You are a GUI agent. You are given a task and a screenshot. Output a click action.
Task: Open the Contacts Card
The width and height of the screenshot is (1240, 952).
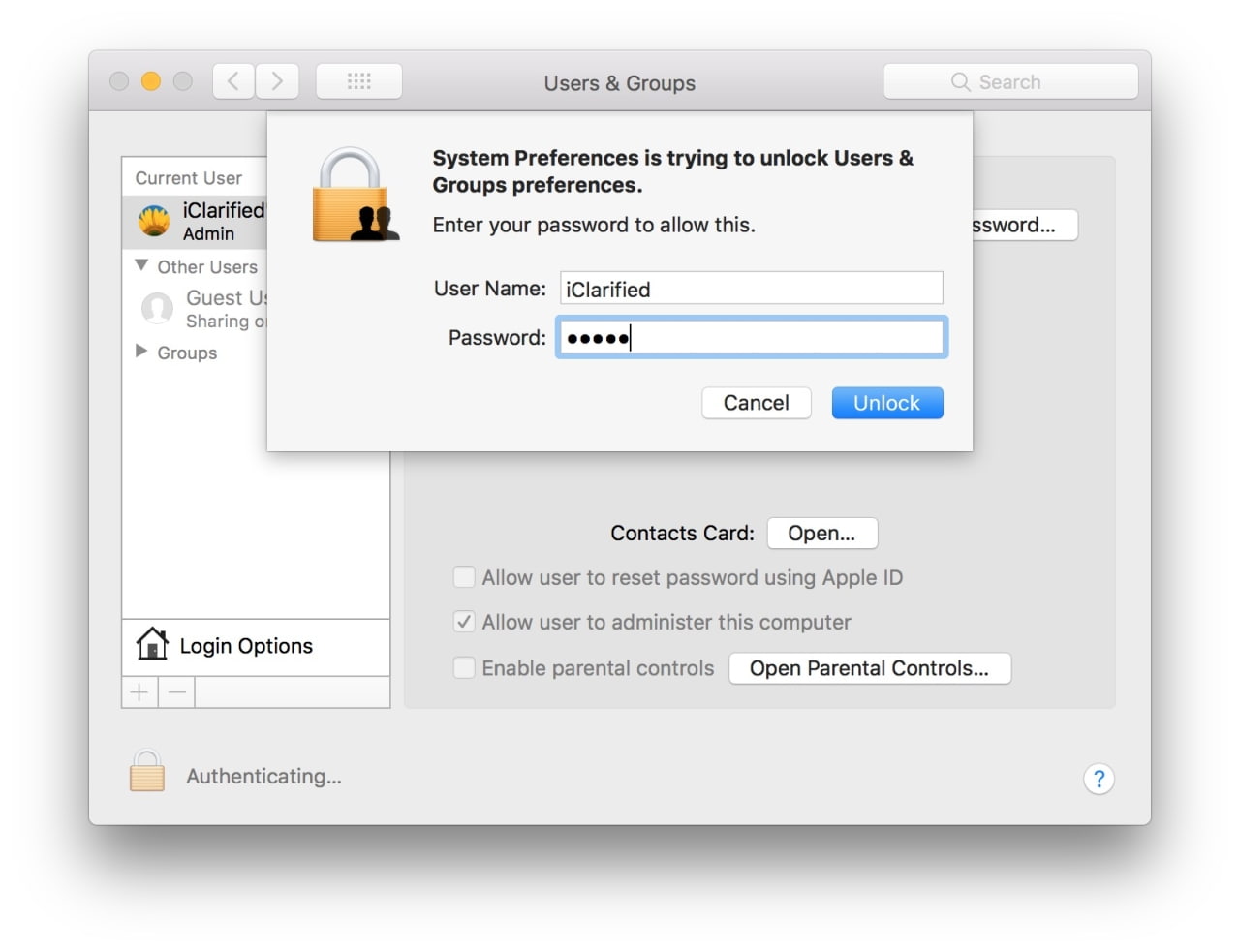(x=821, y=533)
